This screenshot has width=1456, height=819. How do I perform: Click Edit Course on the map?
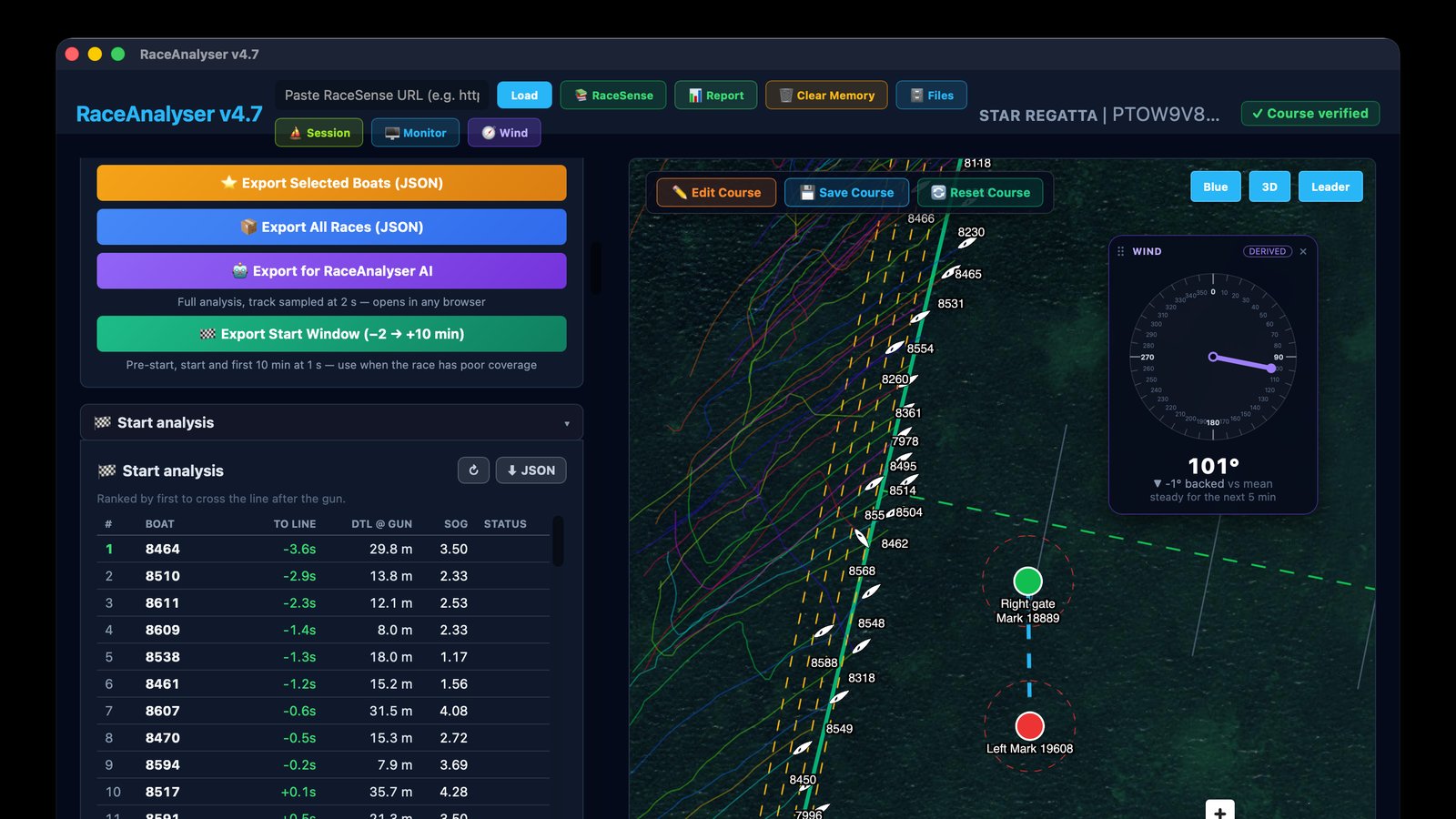[x=716, y=192]
